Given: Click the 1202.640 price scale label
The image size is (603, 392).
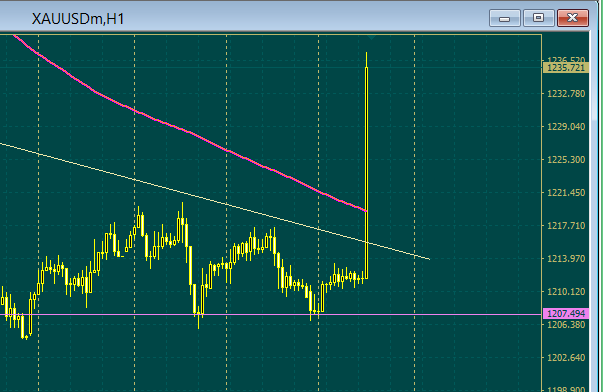Looking at the screenshot, I should pos(566,358).
